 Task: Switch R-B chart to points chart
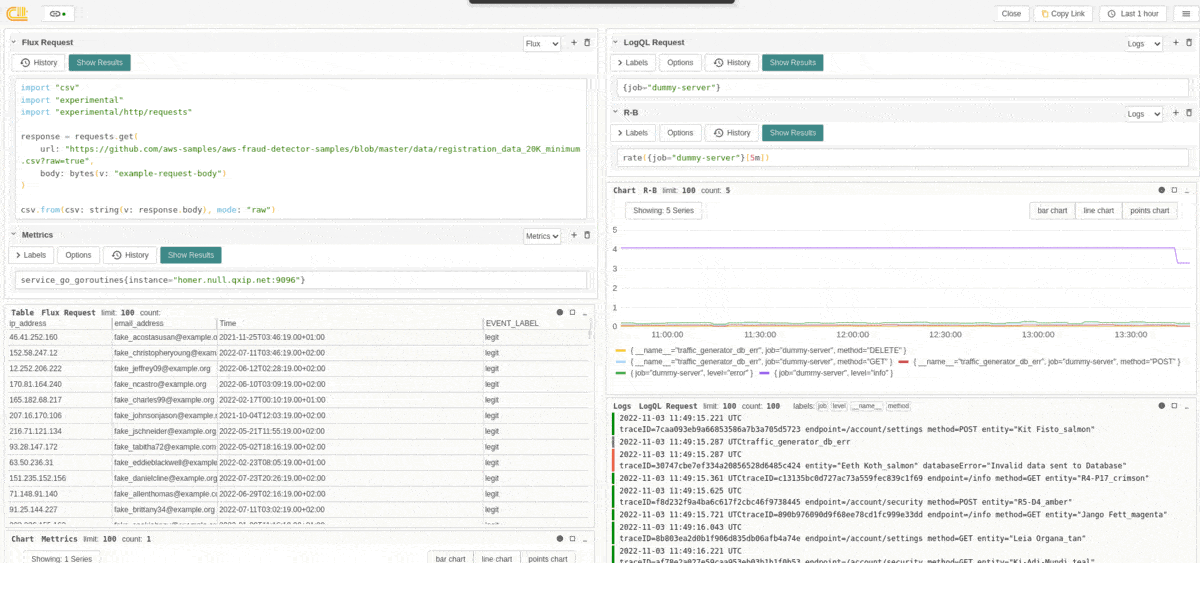pos(1149,211)
